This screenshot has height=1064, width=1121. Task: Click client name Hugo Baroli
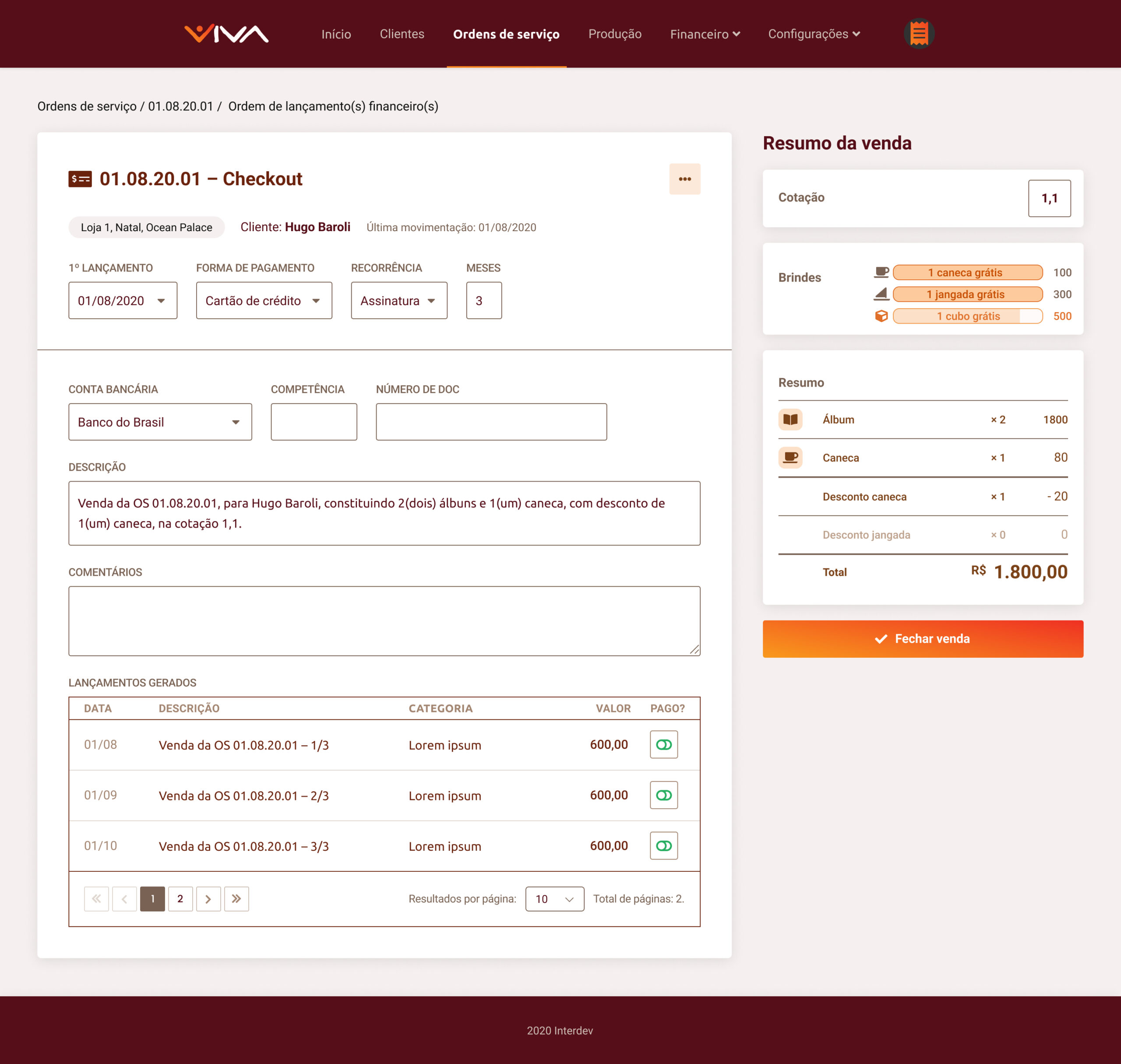(318, 227)
